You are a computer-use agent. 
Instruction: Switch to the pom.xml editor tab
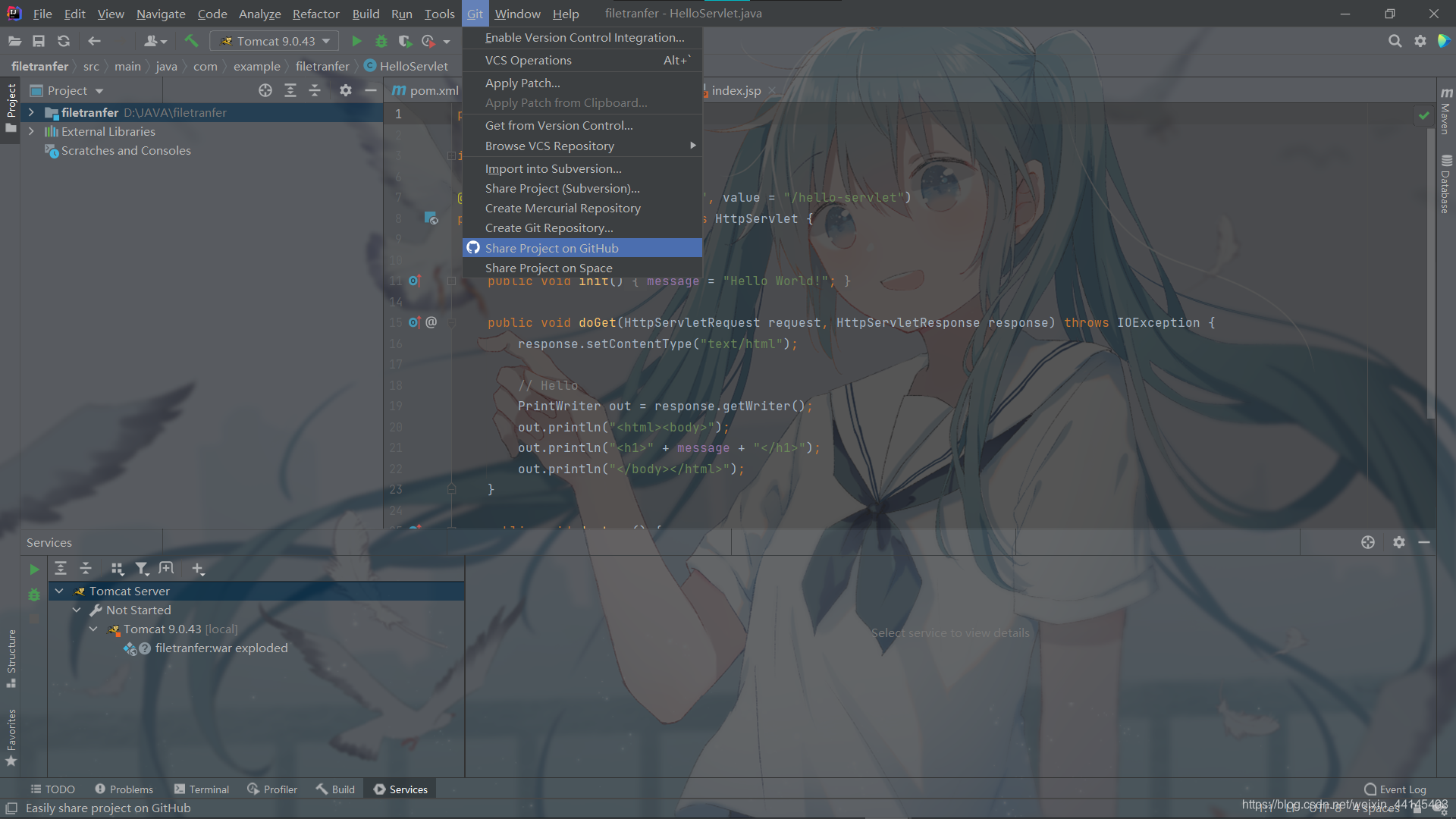(x=425, y=90)
